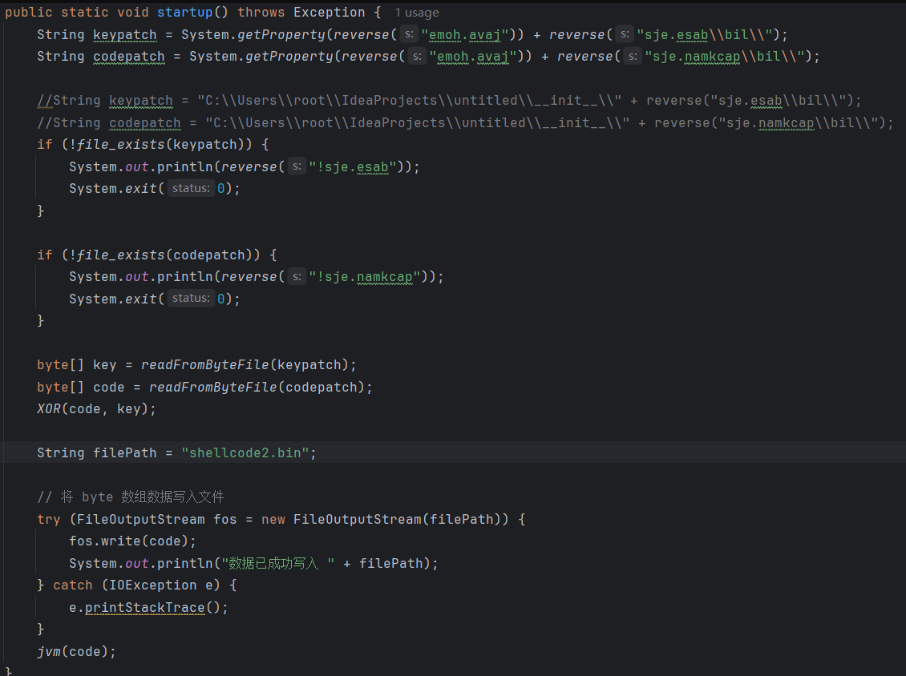Click the filePath variable in its String declaration
906x676 pixels.
pyautogui.click(x=125, y=453)
